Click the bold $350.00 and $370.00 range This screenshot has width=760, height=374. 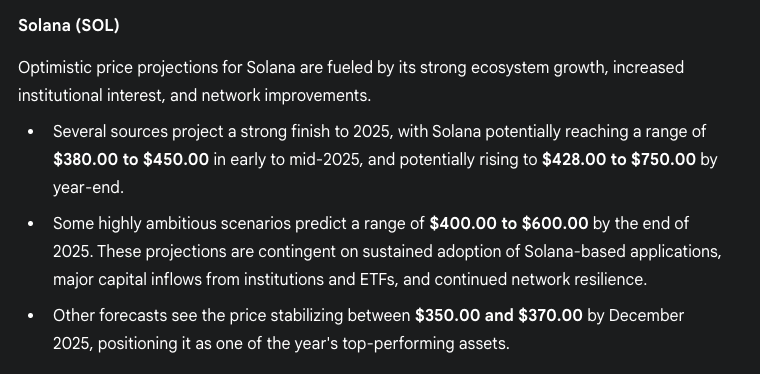point(499,315)
